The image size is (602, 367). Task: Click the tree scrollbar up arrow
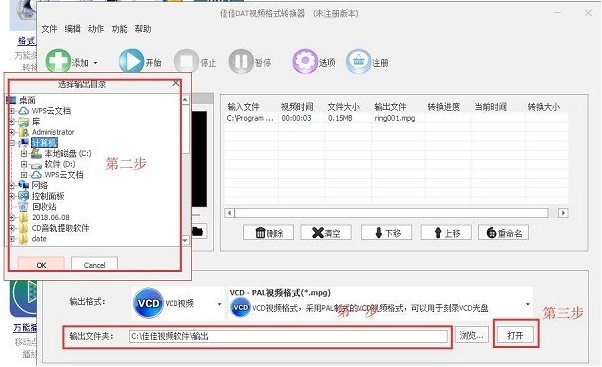185,100
